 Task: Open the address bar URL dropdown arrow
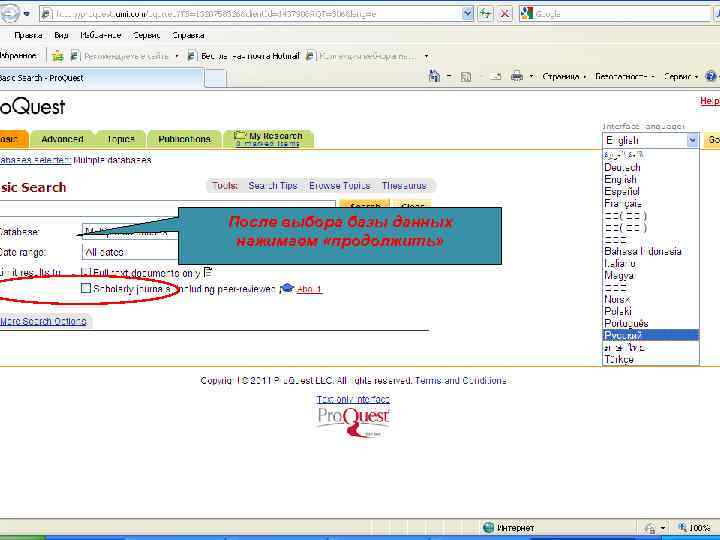(467, 14)
